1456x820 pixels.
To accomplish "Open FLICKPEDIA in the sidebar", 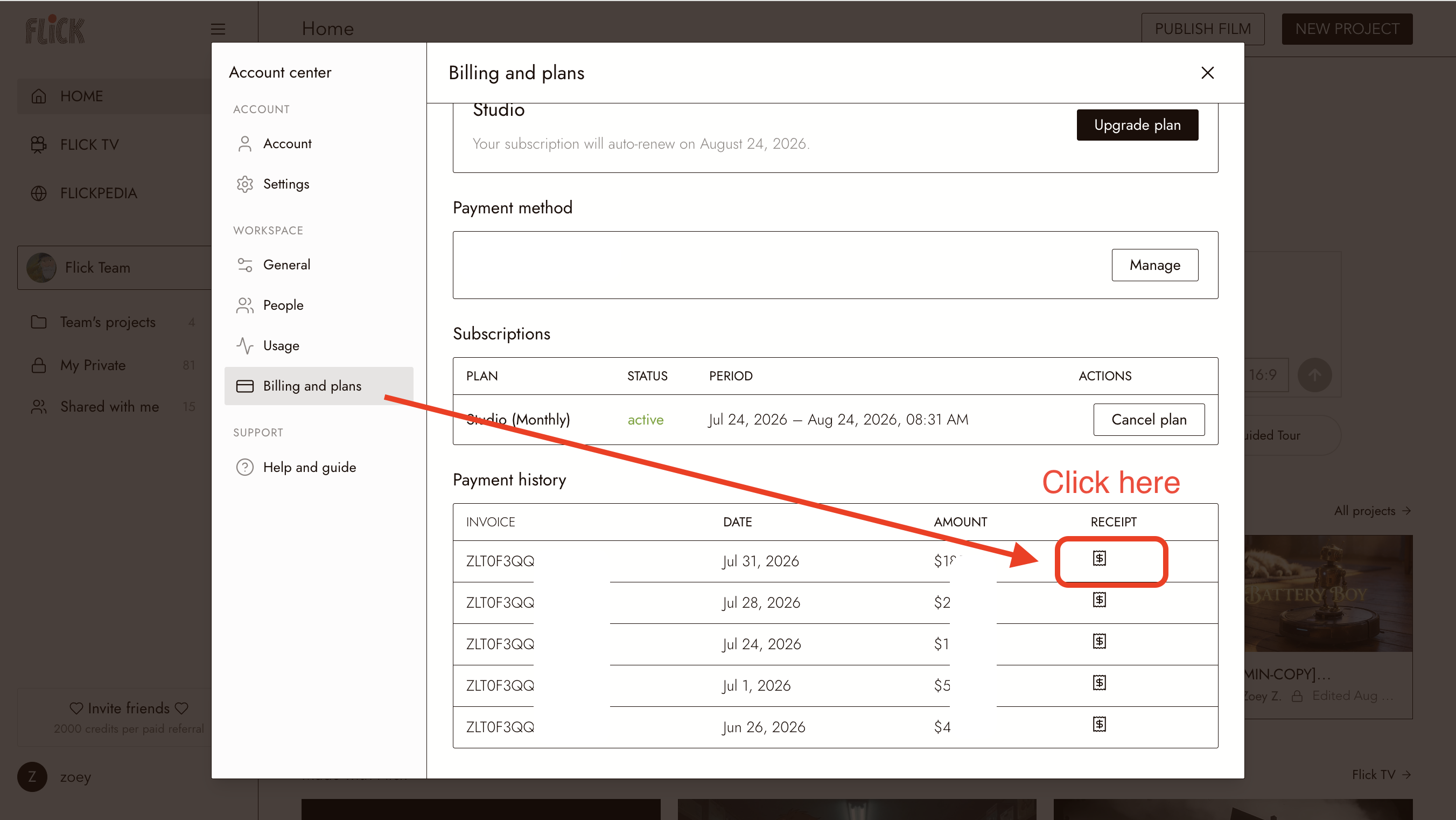I will pyautogui.click(x=114, y=193).
